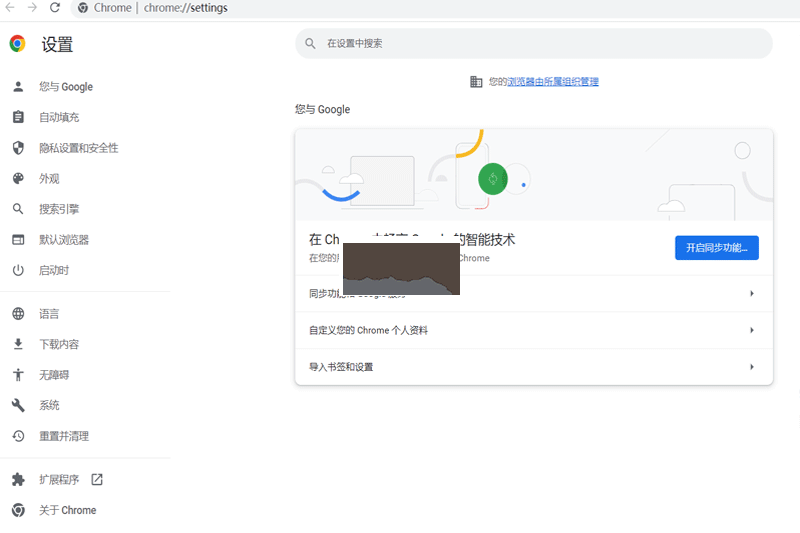Click the 您与 Google section heading
800x533 pixels.
point(322,109)
